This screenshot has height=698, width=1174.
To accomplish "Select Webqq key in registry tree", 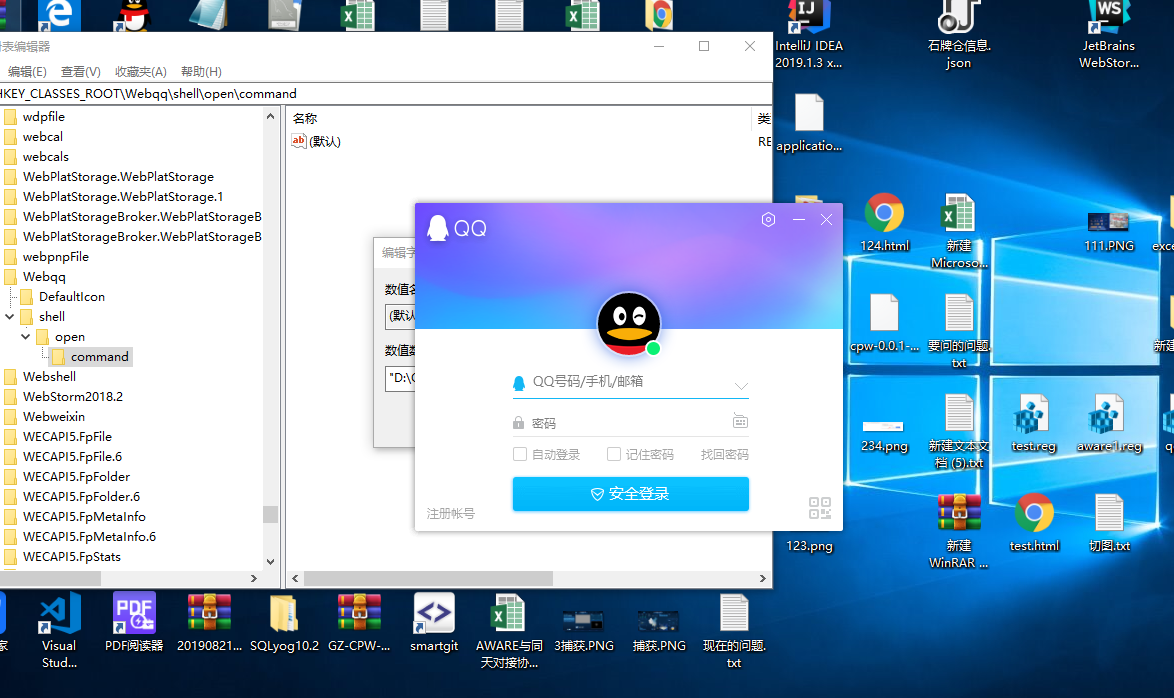I will point(44,276).
